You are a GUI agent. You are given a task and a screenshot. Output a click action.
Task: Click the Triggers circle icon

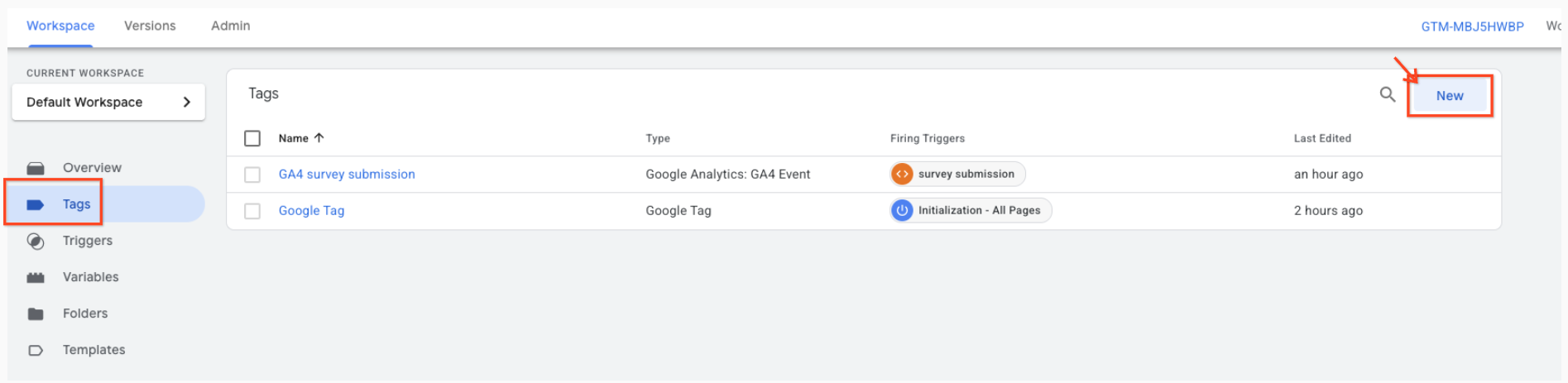36,241
